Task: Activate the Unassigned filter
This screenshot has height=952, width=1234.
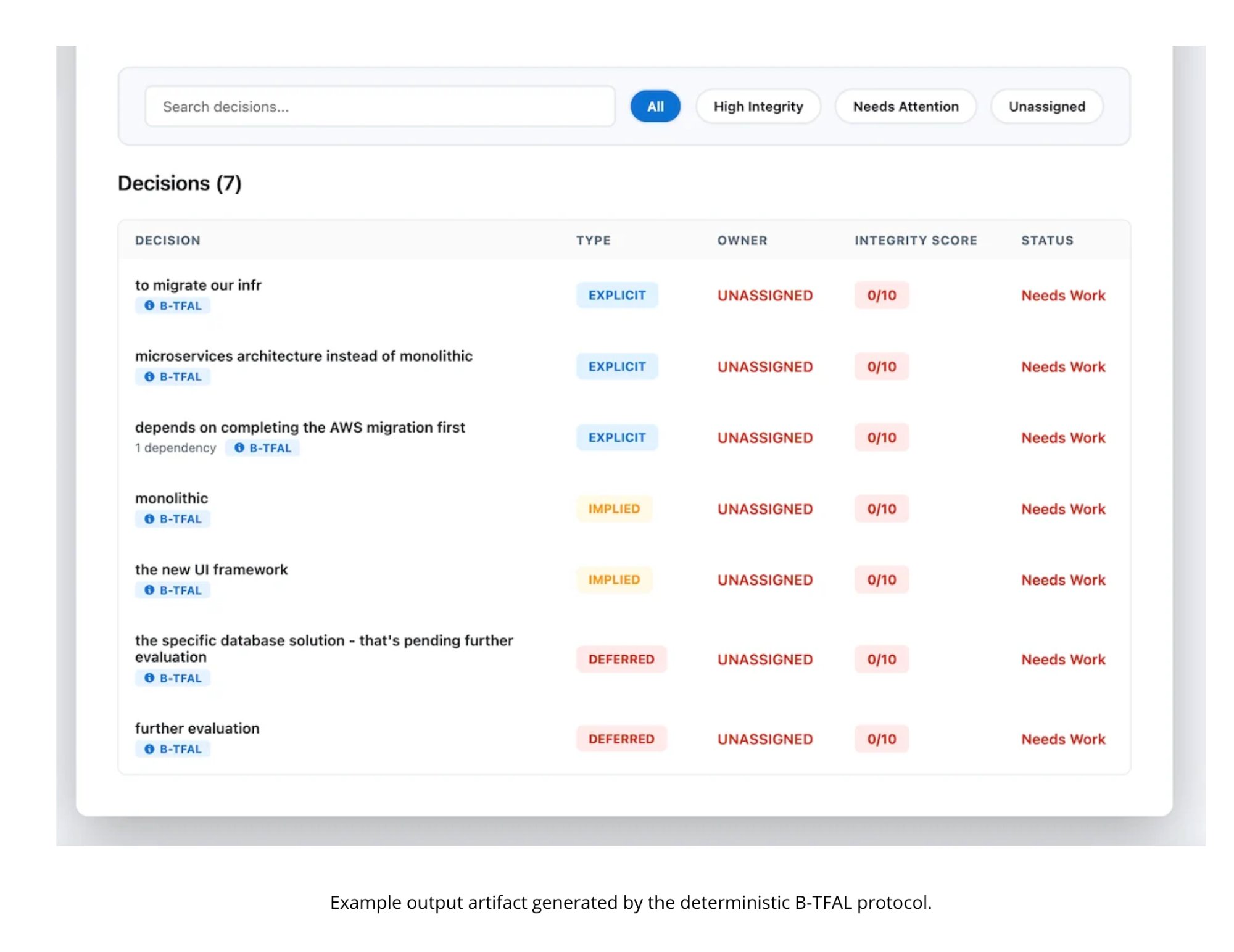Action: pyautogui.click(x=1046, y=106)
